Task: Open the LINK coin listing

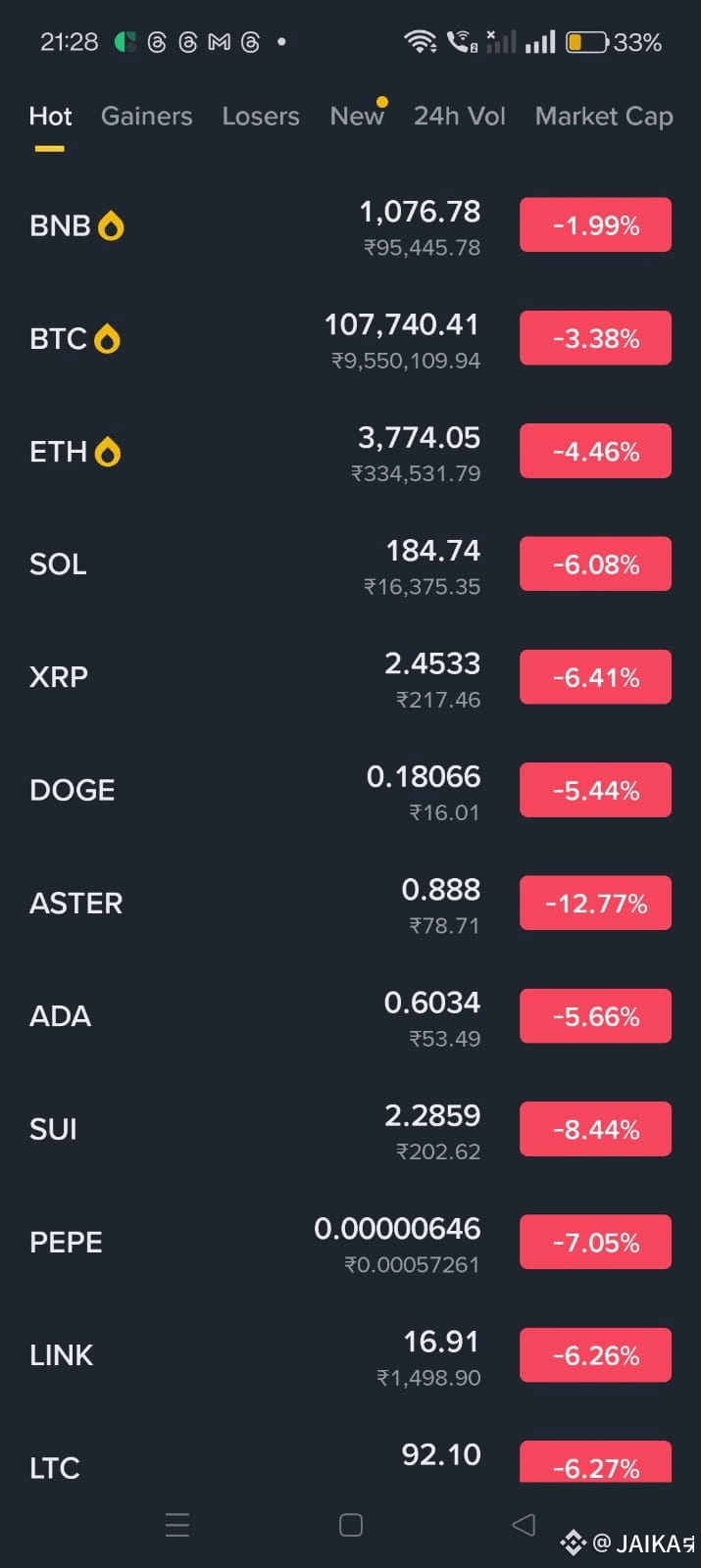Action: (x=350, y=1355)
